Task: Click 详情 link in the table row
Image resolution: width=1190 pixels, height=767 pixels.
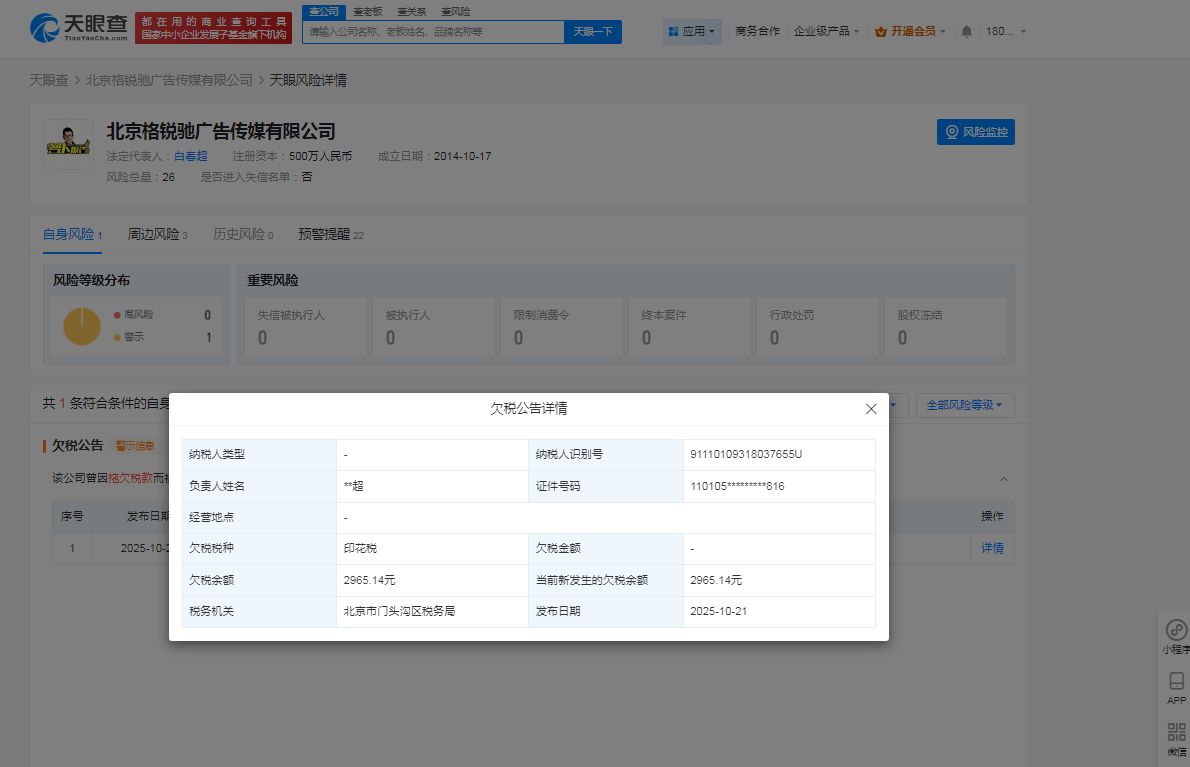Action: point(991,548)
